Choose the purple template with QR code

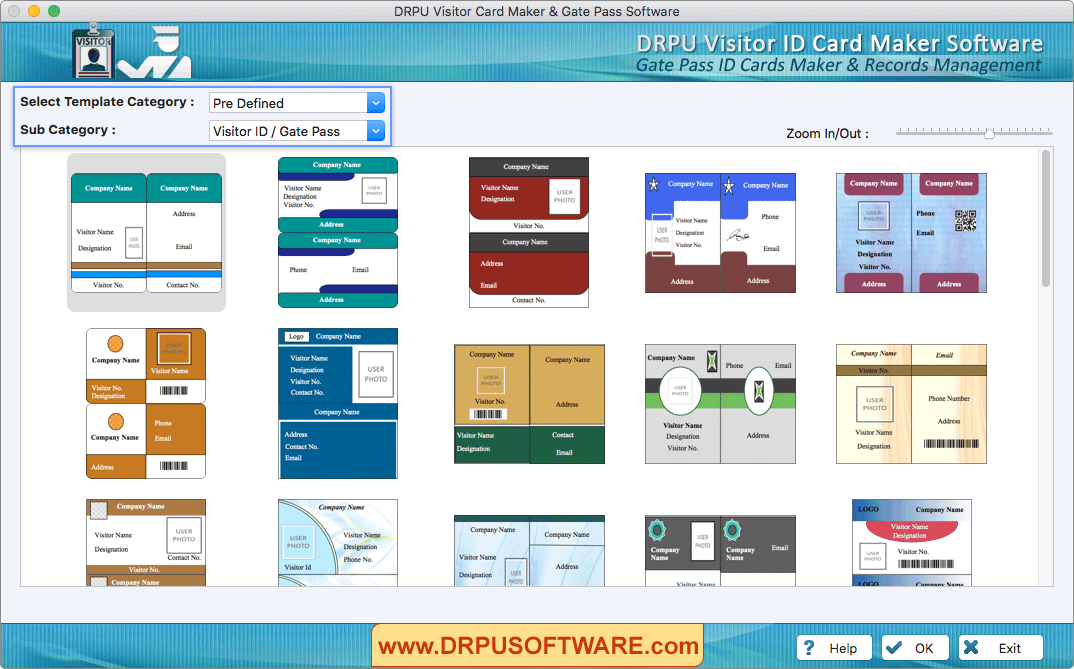[911, 233]
